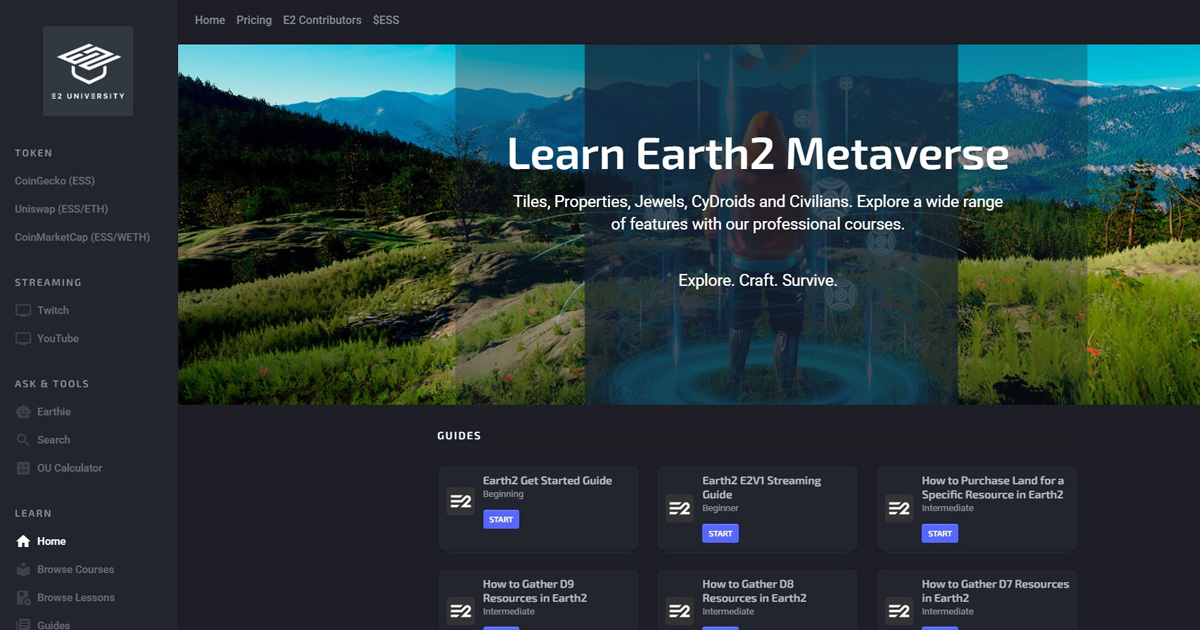Click the Browse Courses icon
The image size is (1200, 630).
pyautogui.click(x=23, y=569)
